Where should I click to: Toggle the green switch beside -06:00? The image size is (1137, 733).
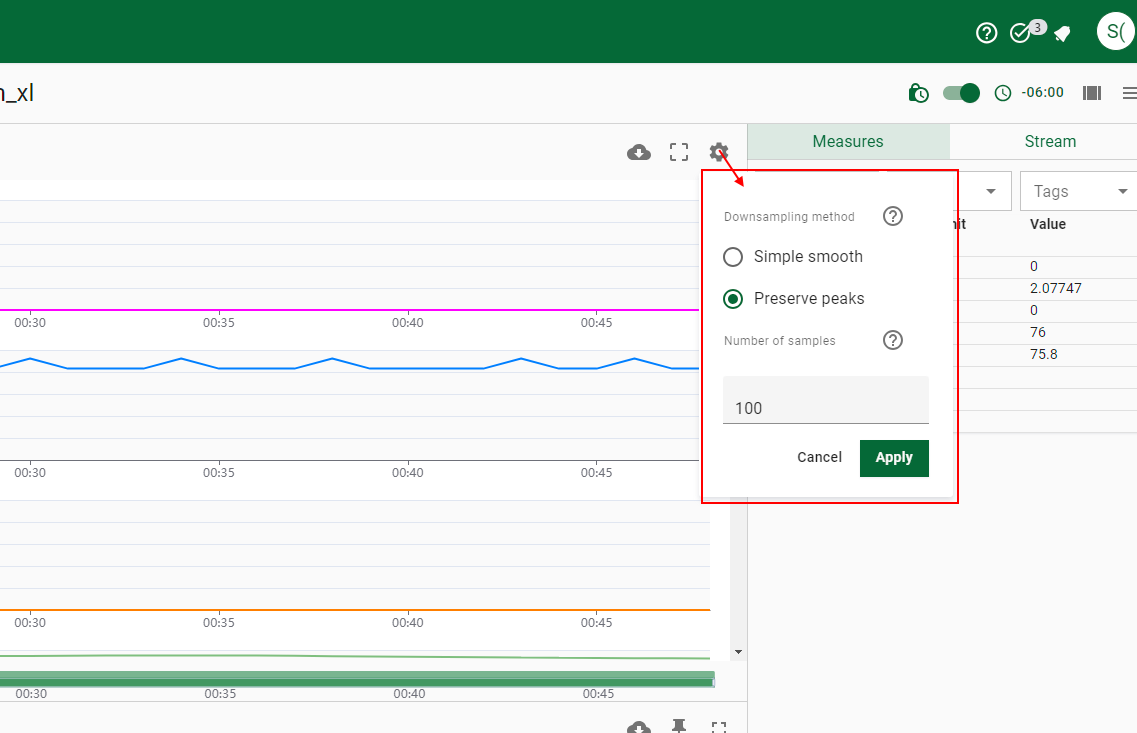pos(962,93)
